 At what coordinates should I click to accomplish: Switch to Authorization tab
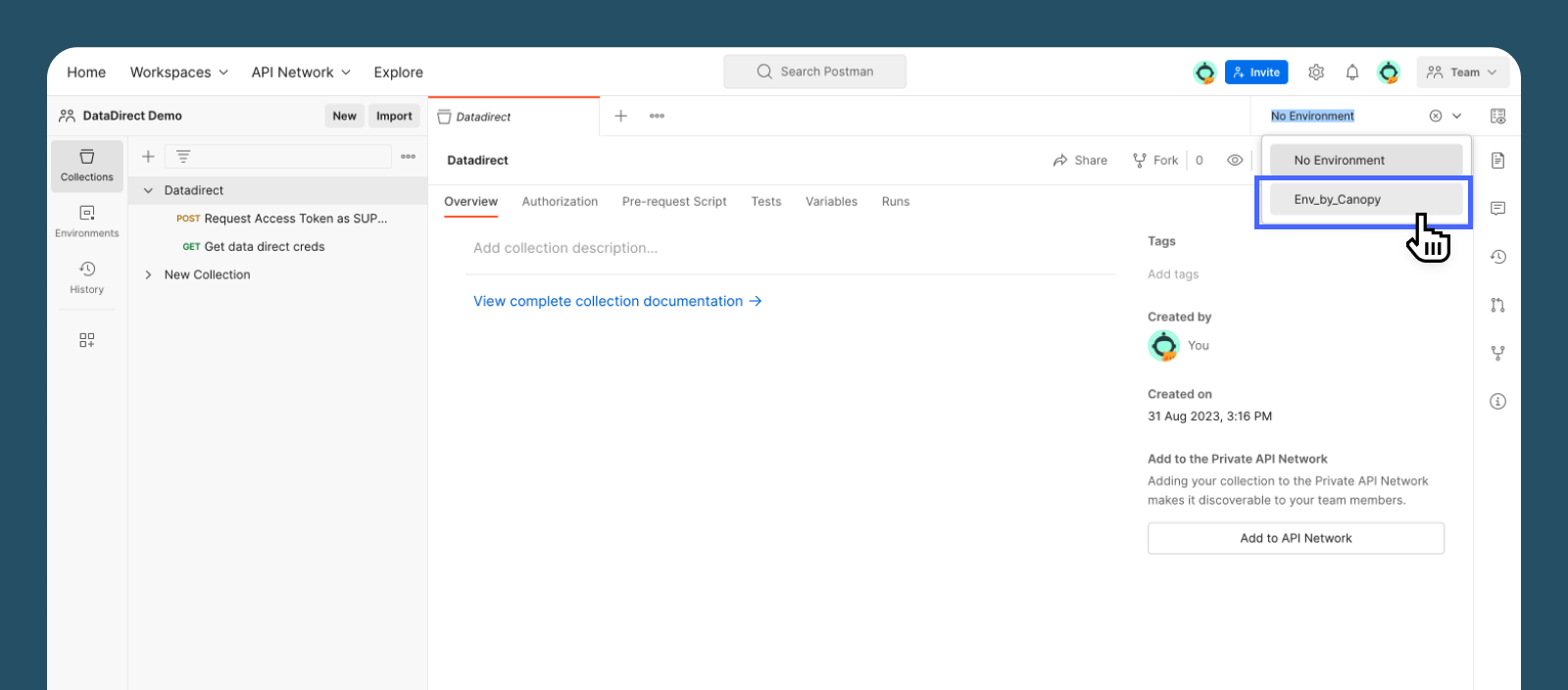[560, 202]
